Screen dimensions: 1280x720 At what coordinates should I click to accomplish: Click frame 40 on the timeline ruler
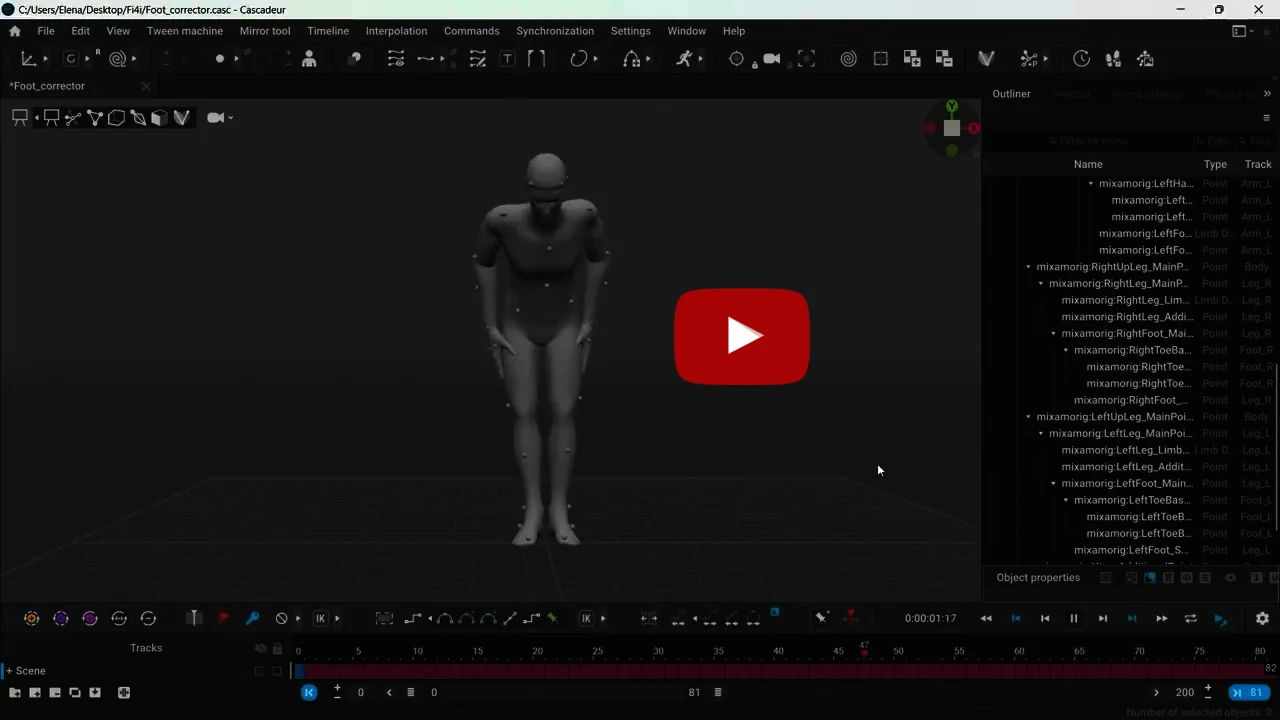tap(778, 651)
